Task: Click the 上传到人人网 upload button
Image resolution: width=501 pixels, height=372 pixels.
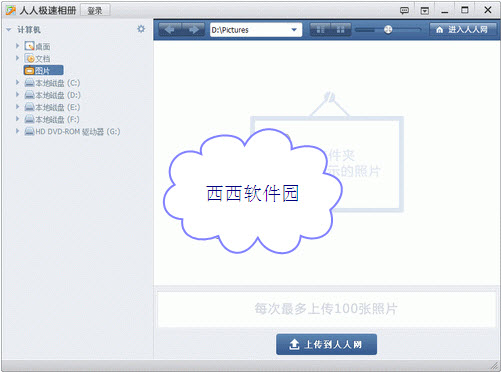Action: point(326,344)
